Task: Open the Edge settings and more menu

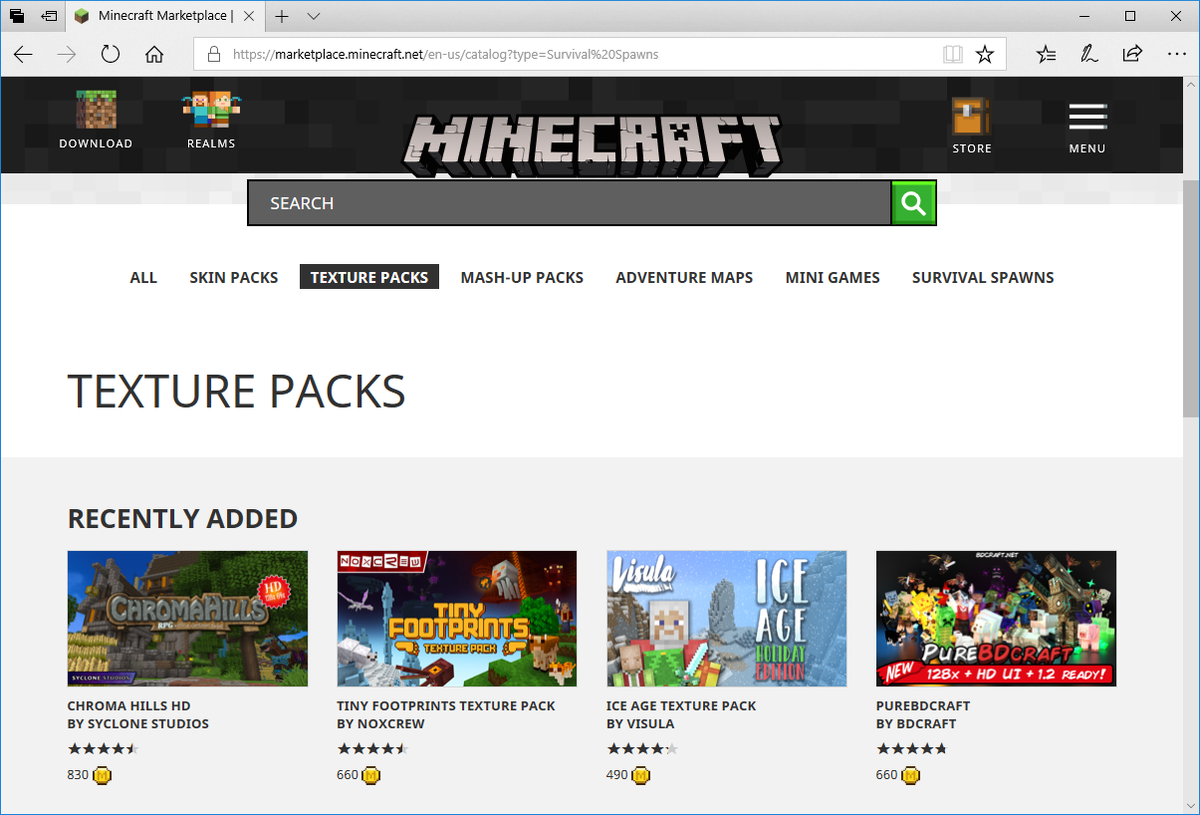Action: click(1176, 54)
